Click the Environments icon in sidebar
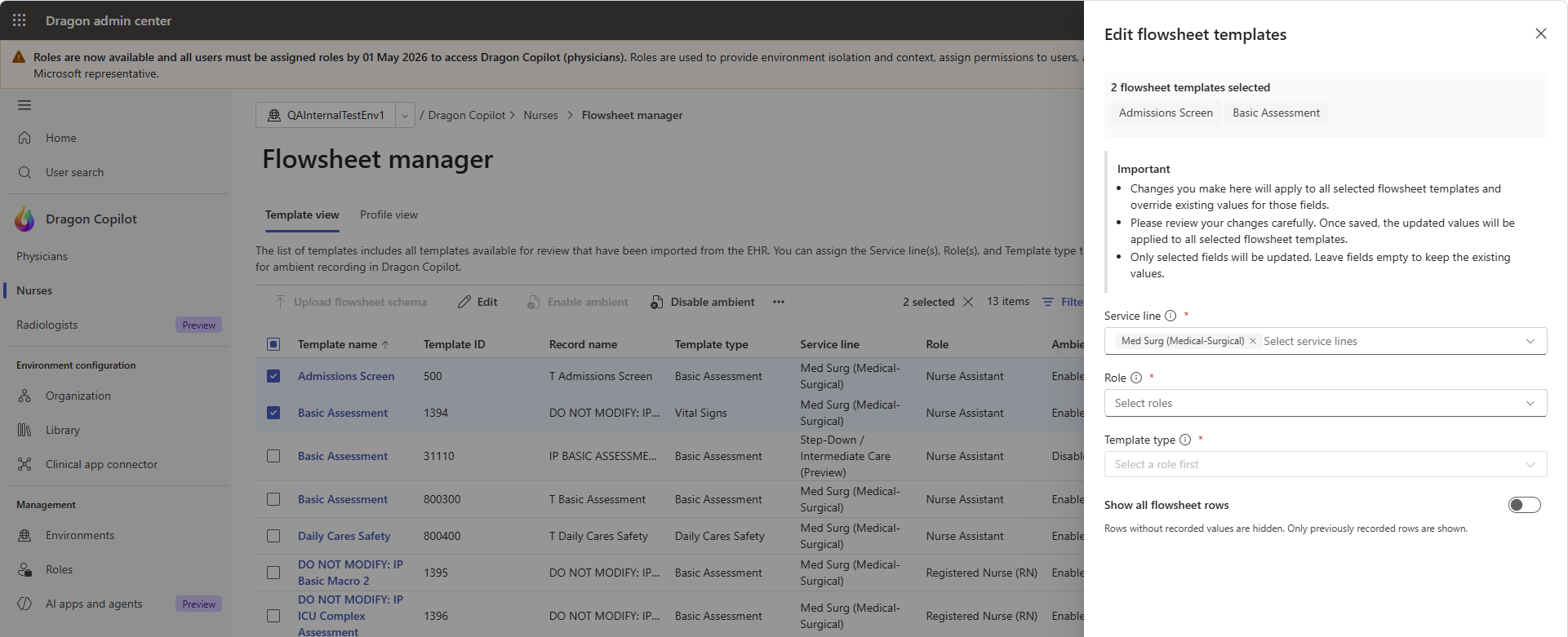The height and width of the screenshot is (637, 1568). tap(24, 535)
